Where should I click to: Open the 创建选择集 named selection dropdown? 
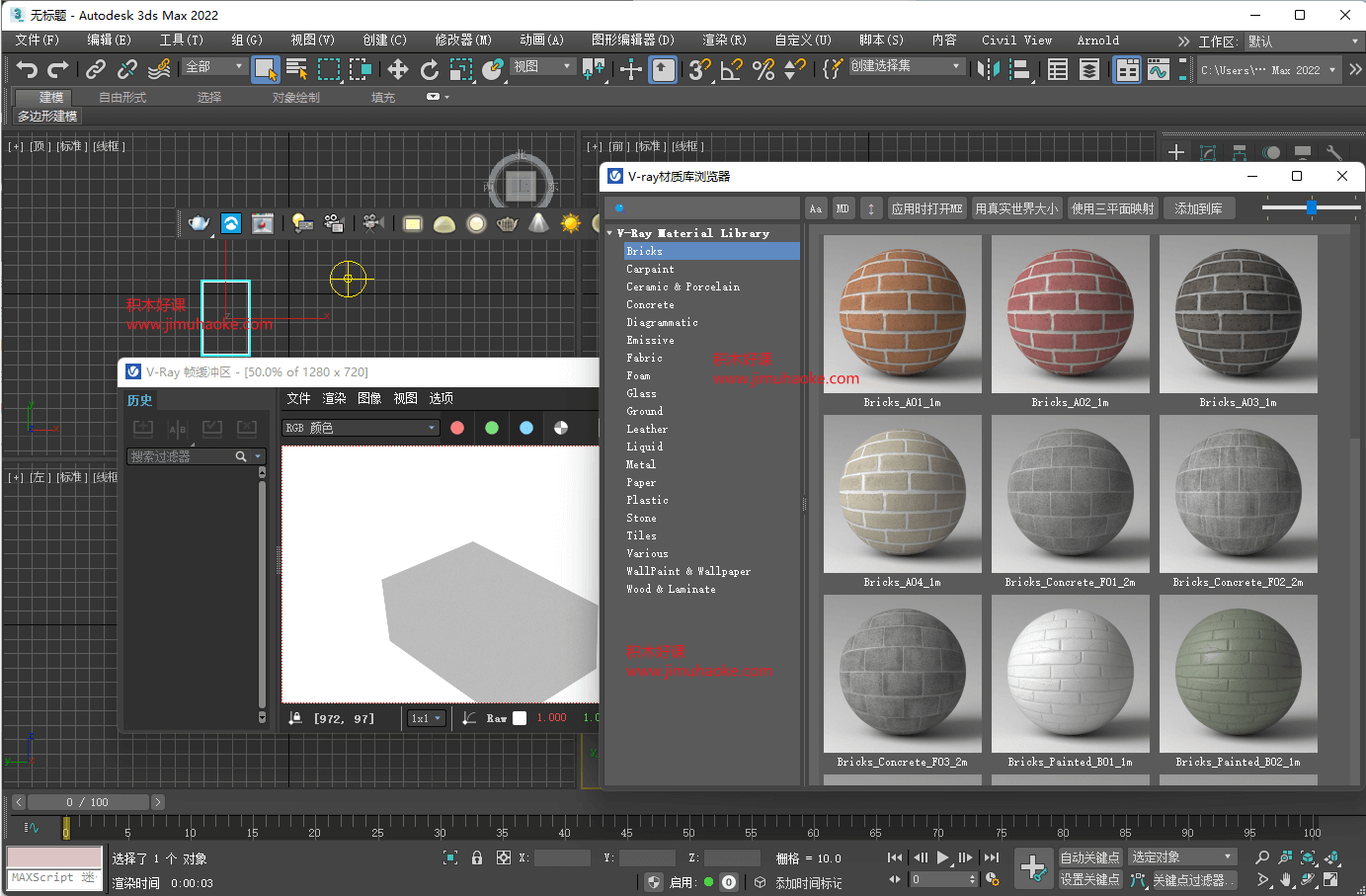(x=906, y=66)
